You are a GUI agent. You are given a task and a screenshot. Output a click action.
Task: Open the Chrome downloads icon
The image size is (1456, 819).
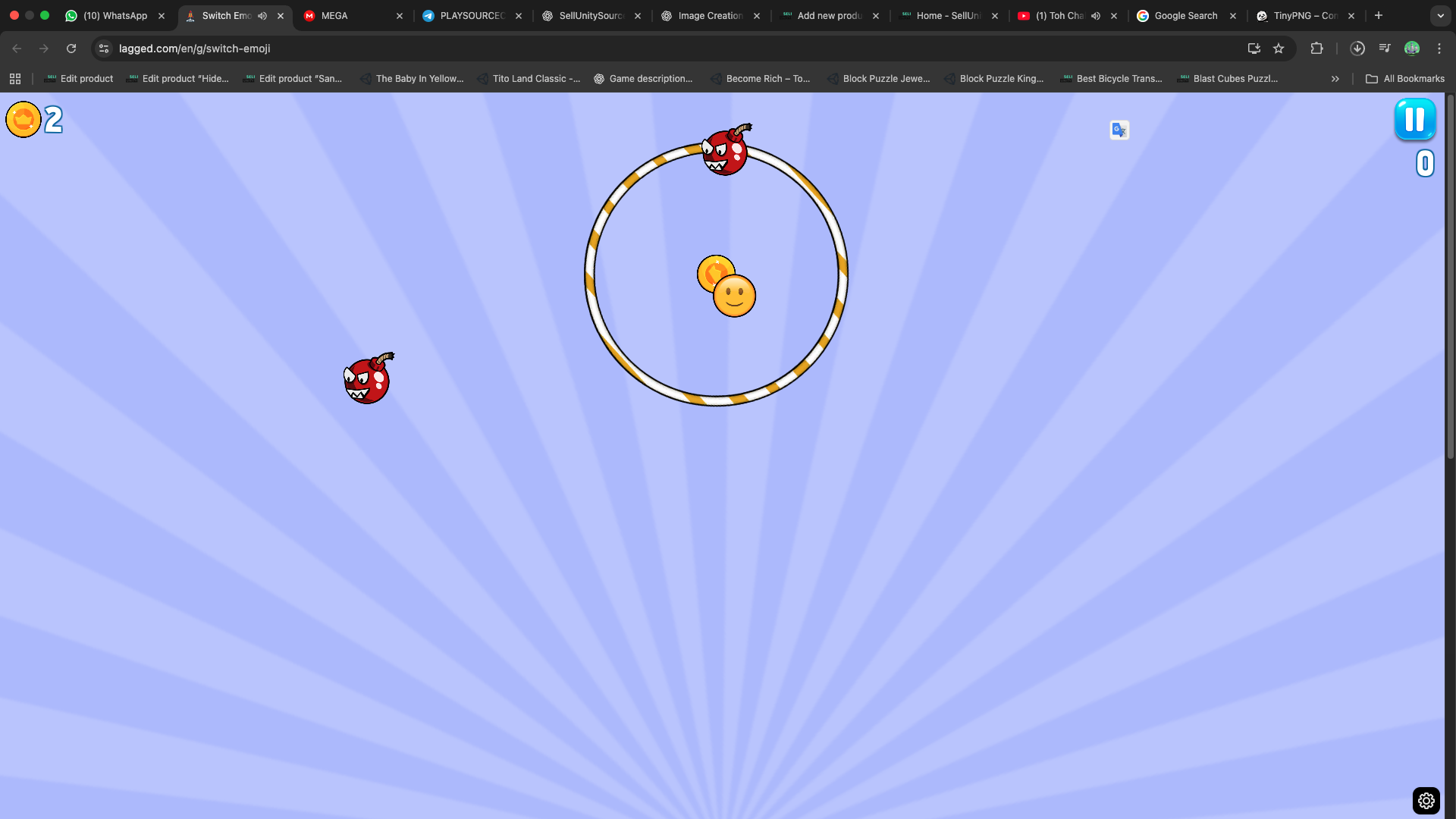click(x=1357, y=49)
